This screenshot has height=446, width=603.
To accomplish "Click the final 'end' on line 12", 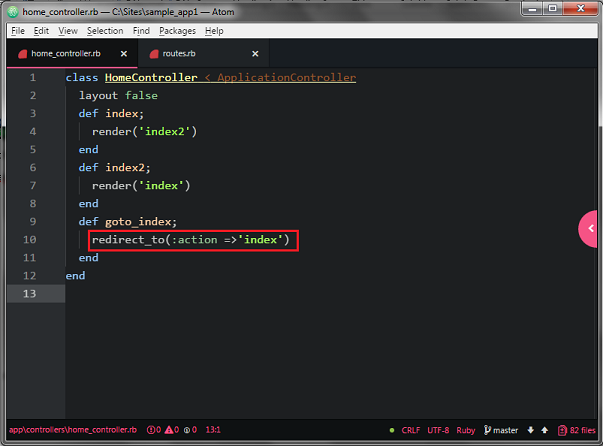I will tap(75, 276).
